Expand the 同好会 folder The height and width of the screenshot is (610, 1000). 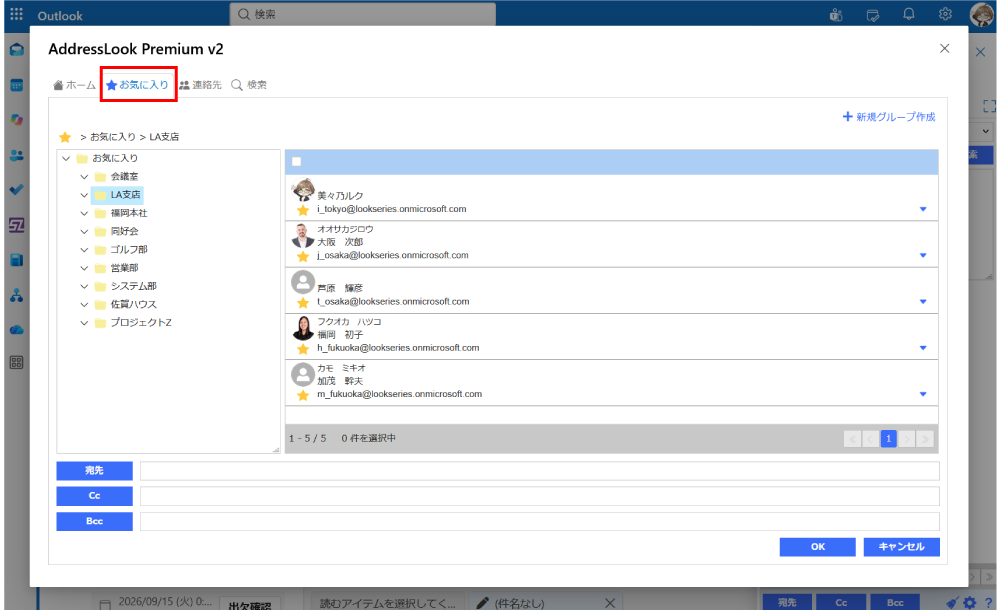click(84, 232)
